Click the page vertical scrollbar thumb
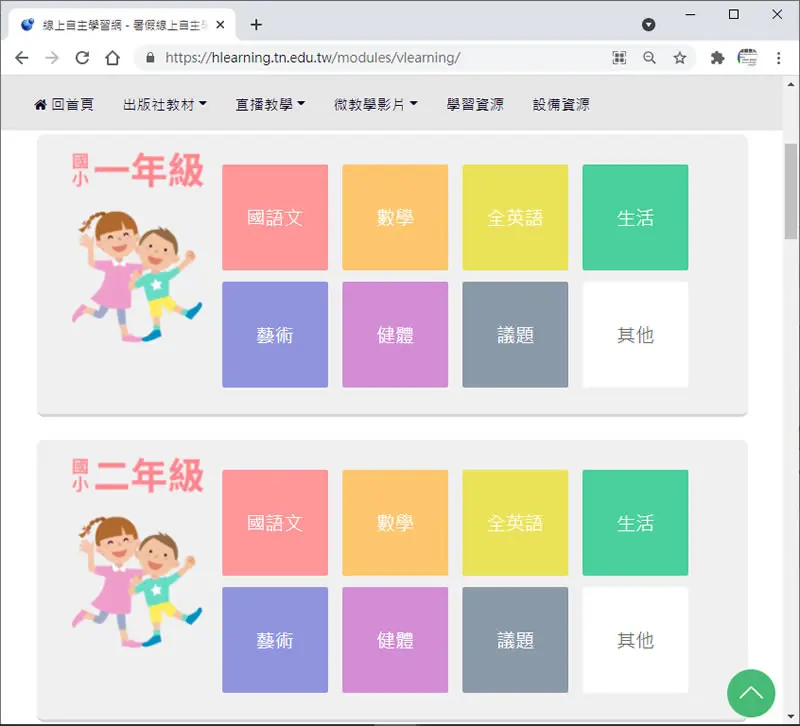Image resolution: width=800 pixels, height=726 pixels. 790,191
